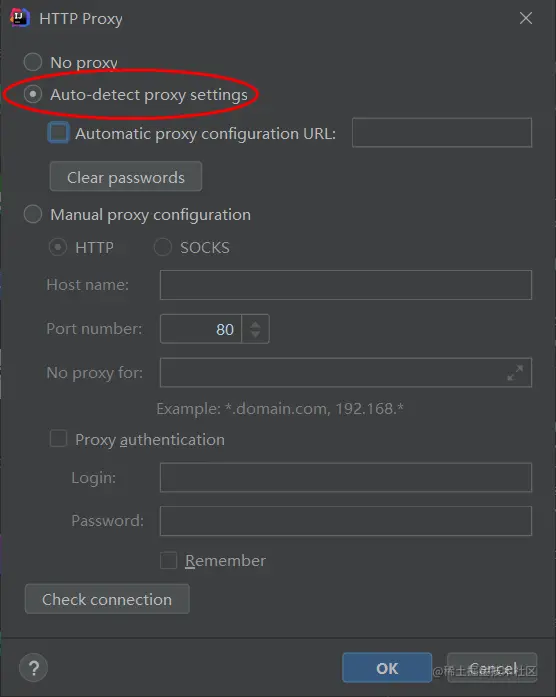Click the Login input field
Viewport: 556px width, 697px height.
(346, 477)
